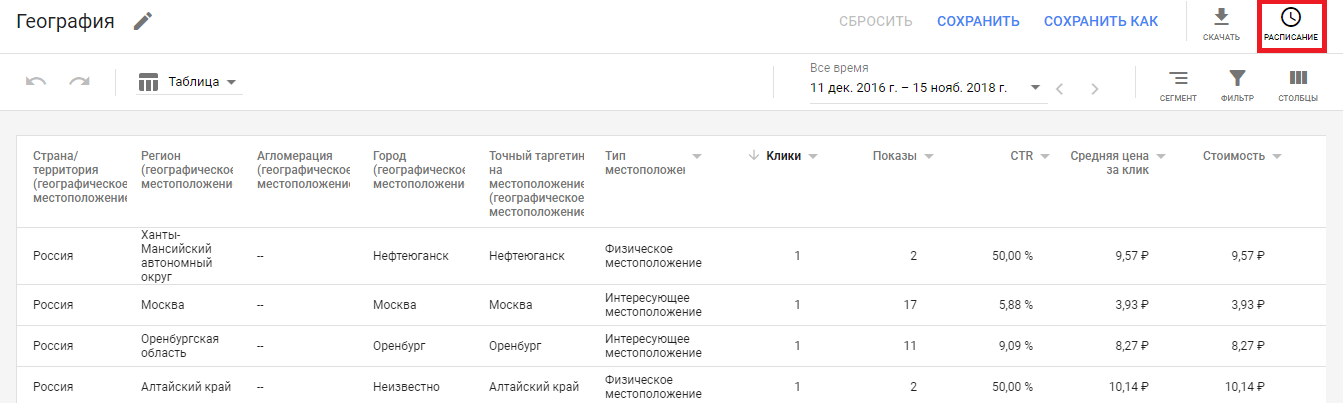Viewport: 1343px width, 403px height.
Task: Click the pencil icon to rename География
Action: pos(144,21)
